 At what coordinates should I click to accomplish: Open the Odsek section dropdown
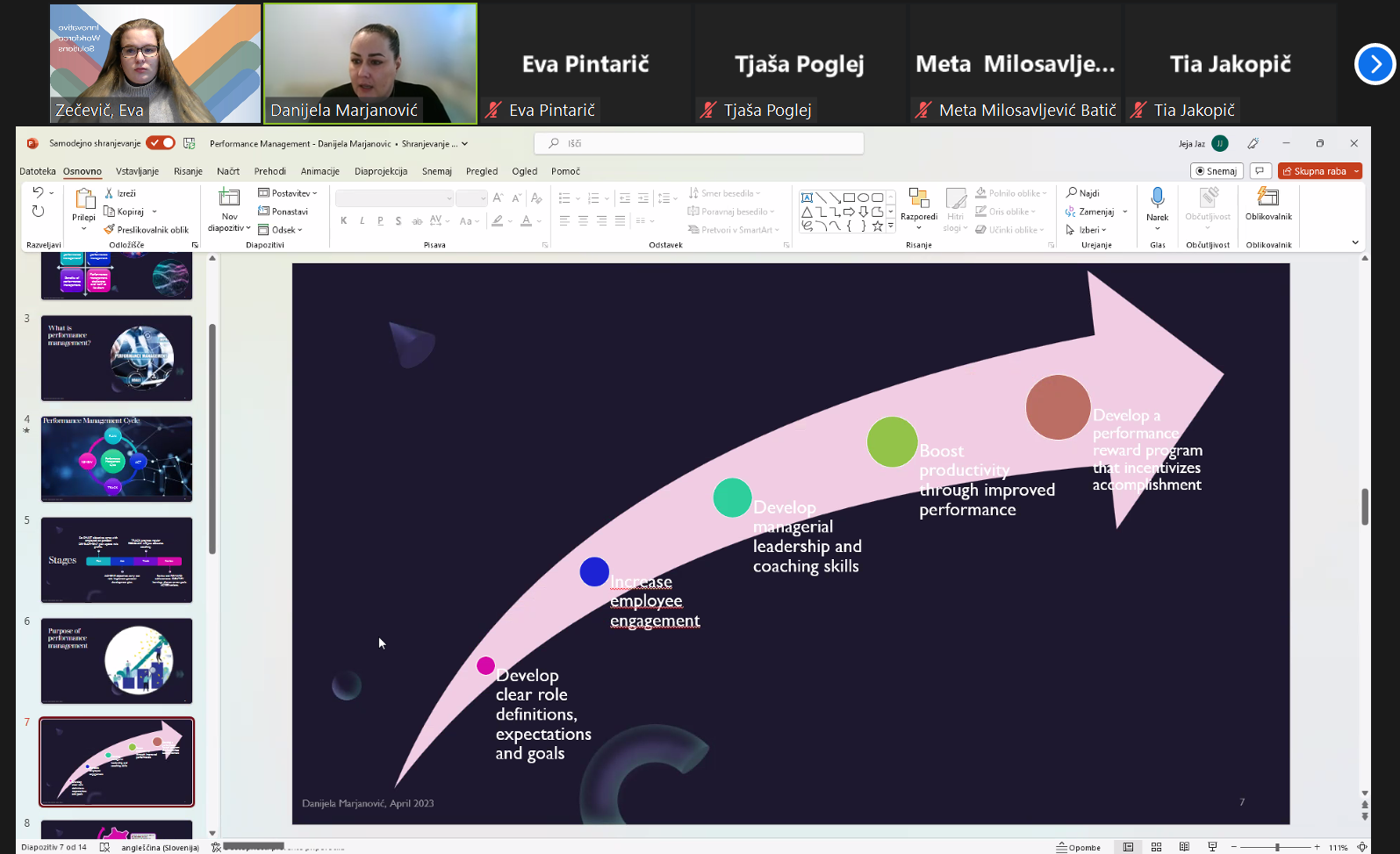(281, 230)
